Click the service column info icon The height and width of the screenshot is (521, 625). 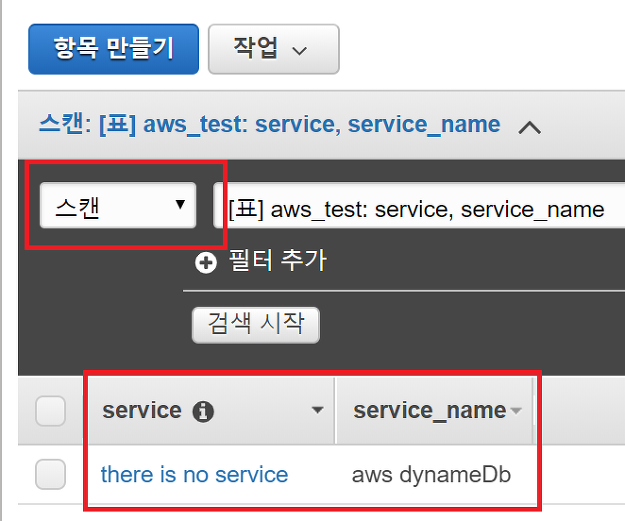(203, 411)
